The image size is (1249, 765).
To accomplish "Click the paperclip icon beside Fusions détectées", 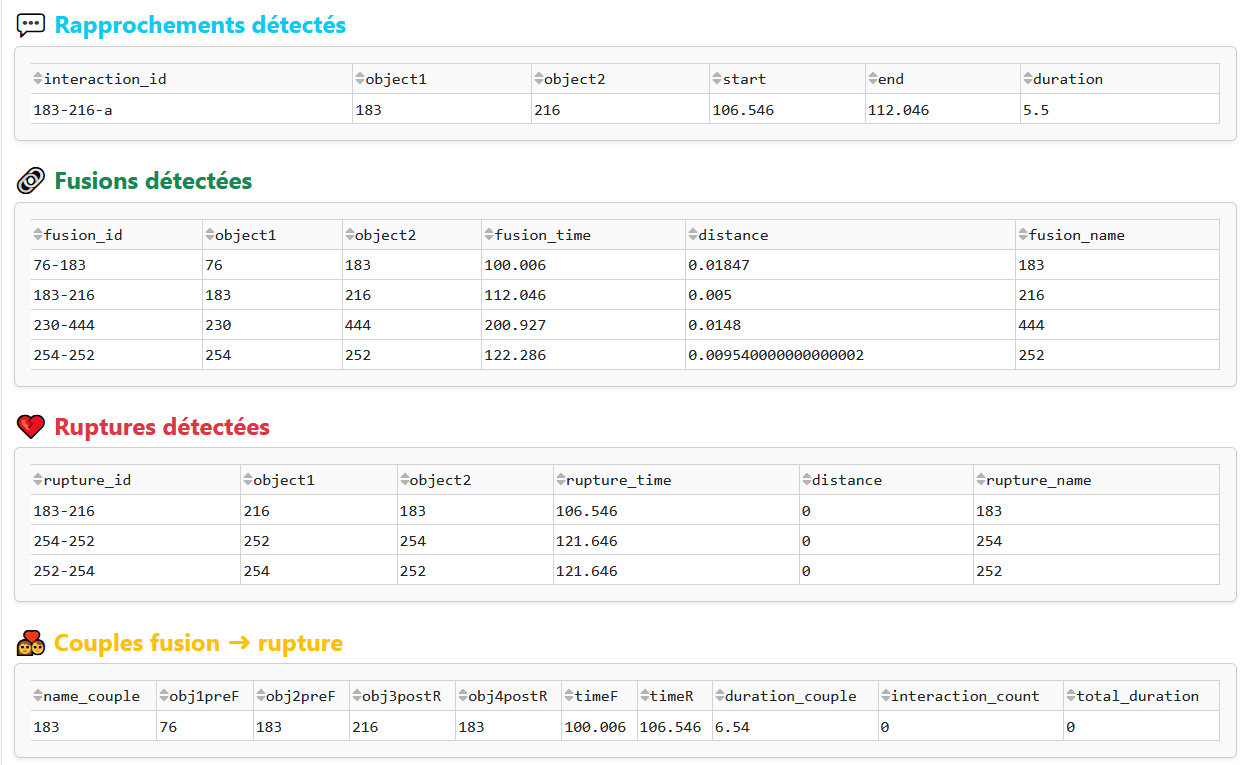I will 31,181.
